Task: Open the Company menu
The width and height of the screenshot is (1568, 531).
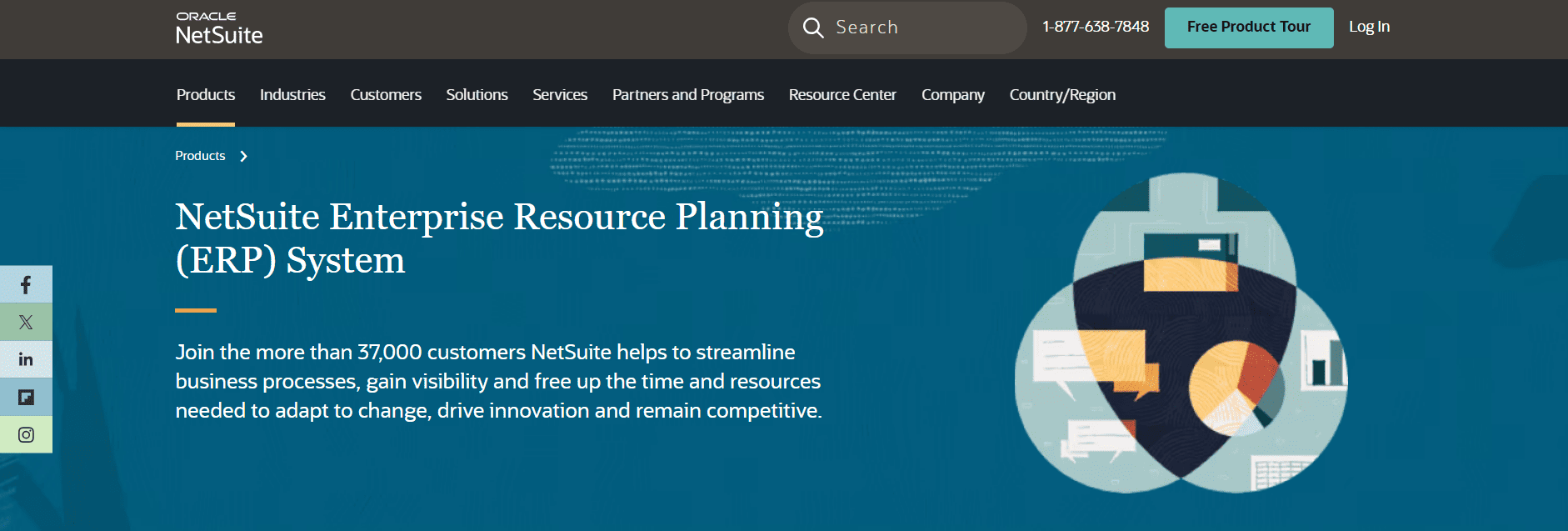Action: 953,95
